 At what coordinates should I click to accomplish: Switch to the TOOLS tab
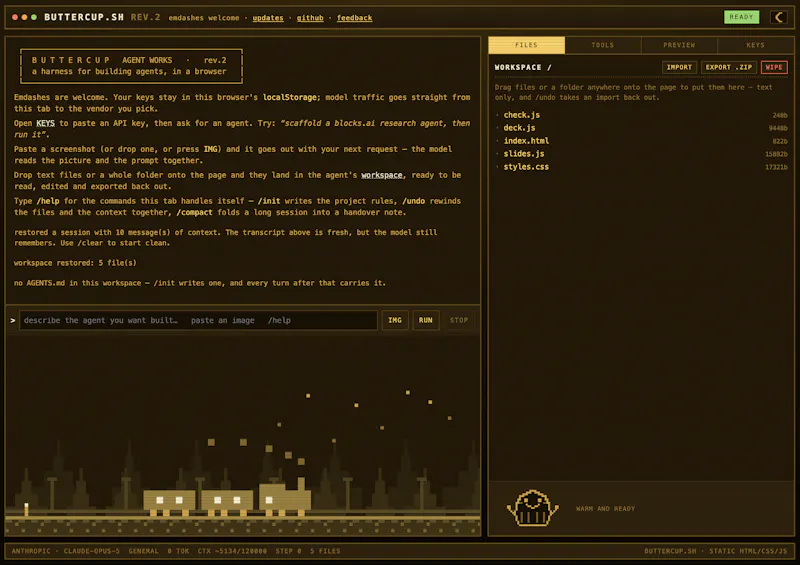[x=603, y=45]
